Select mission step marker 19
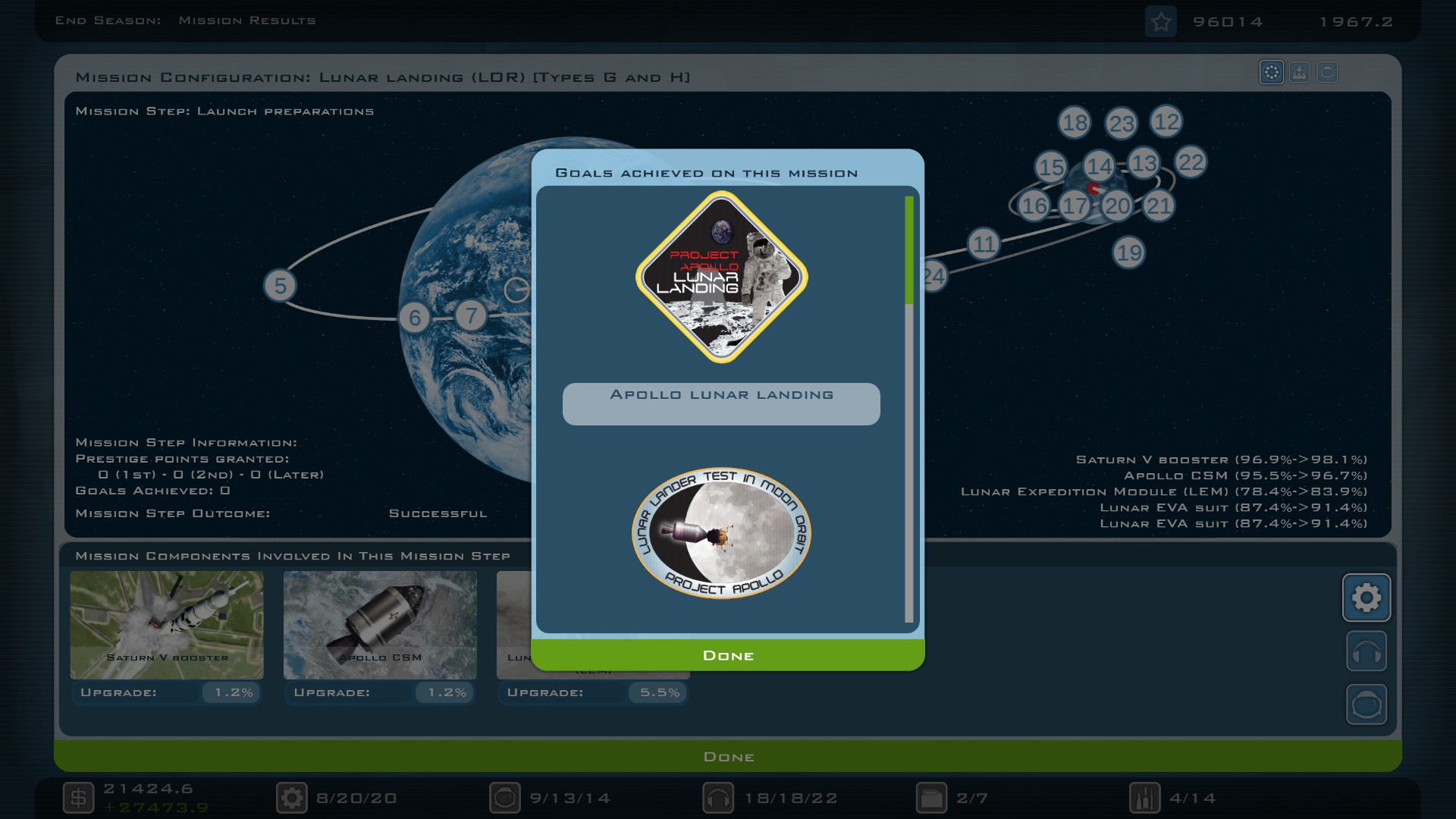This screenshot has height=819, width=1456. coord(1128,253)
